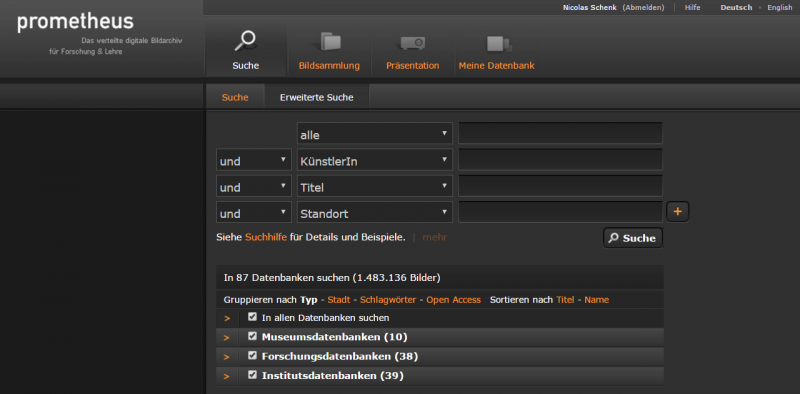Click the 'mehr' link
The image size is (800, 394).
point(434,237)
